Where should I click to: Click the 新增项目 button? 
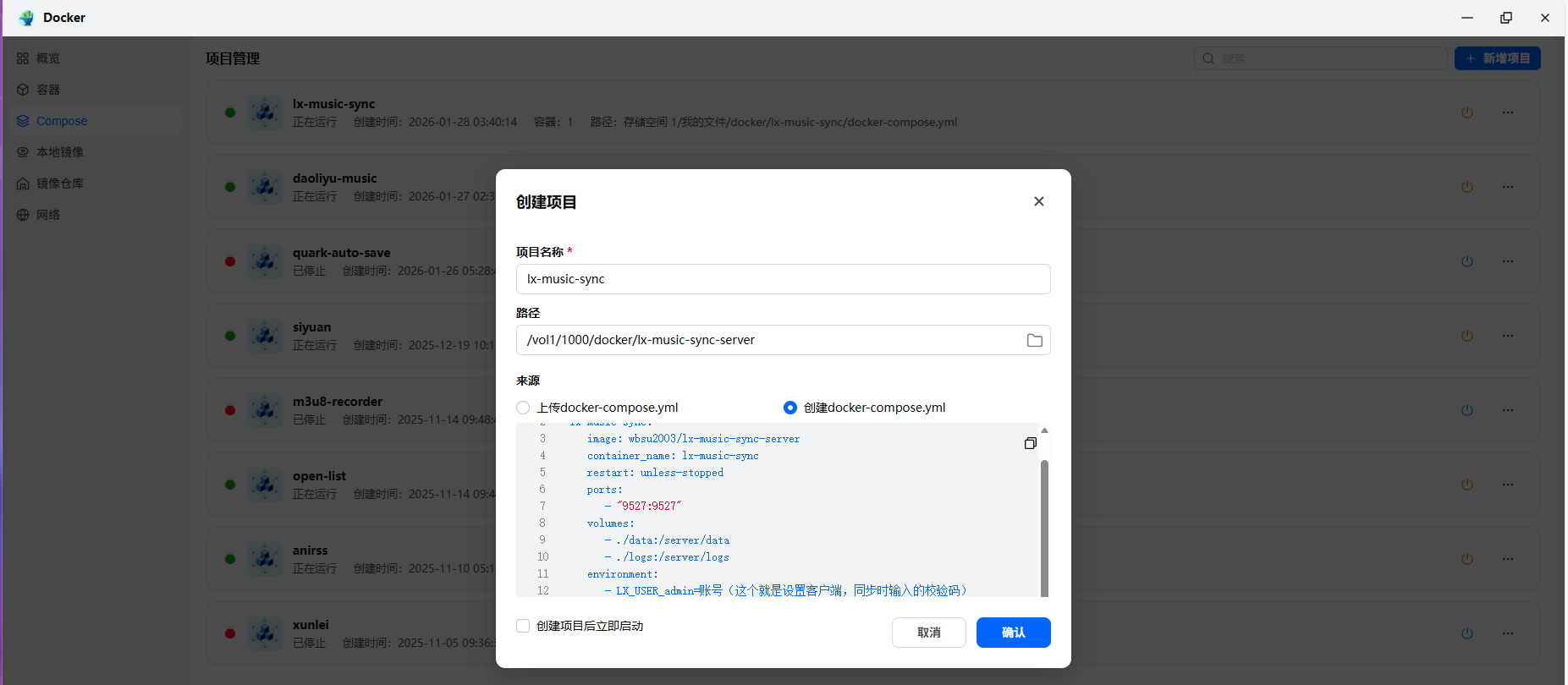point(1497,58)
